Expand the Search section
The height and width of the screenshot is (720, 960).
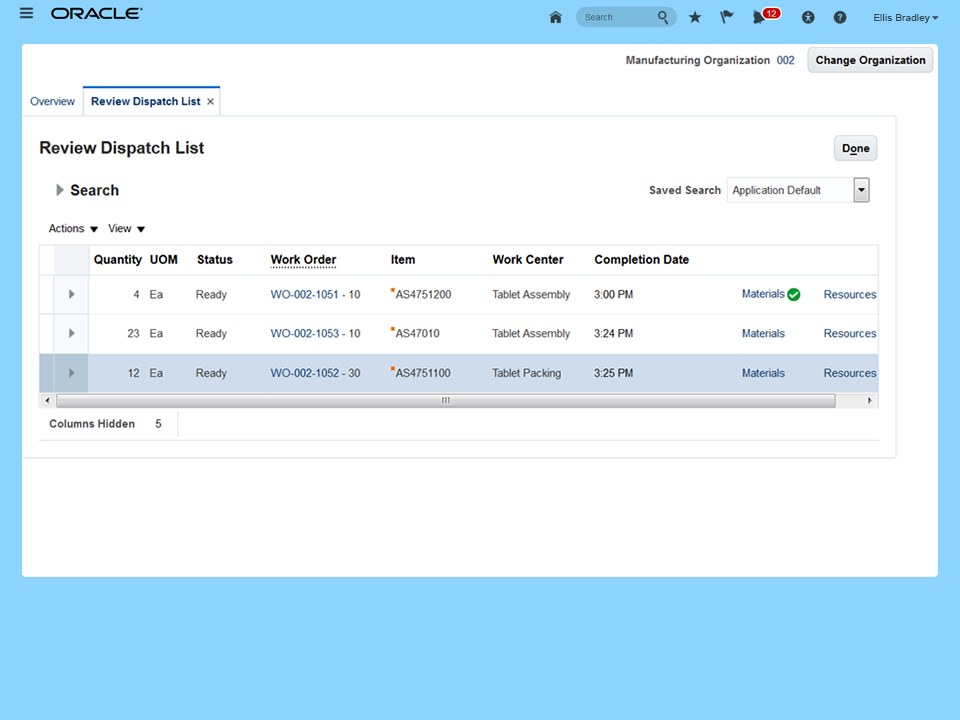tap(59, 190)
